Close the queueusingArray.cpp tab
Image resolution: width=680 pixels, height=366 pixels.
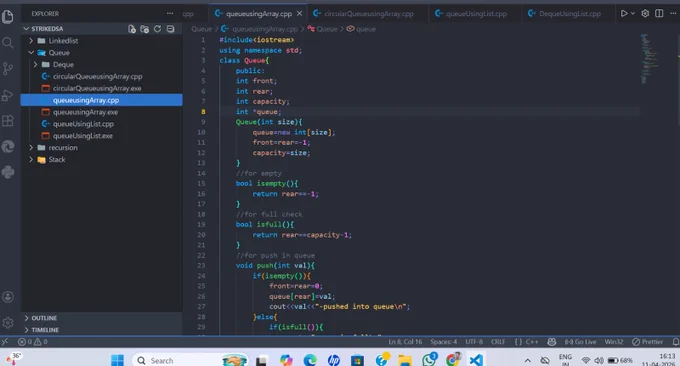tap(299, 14)
